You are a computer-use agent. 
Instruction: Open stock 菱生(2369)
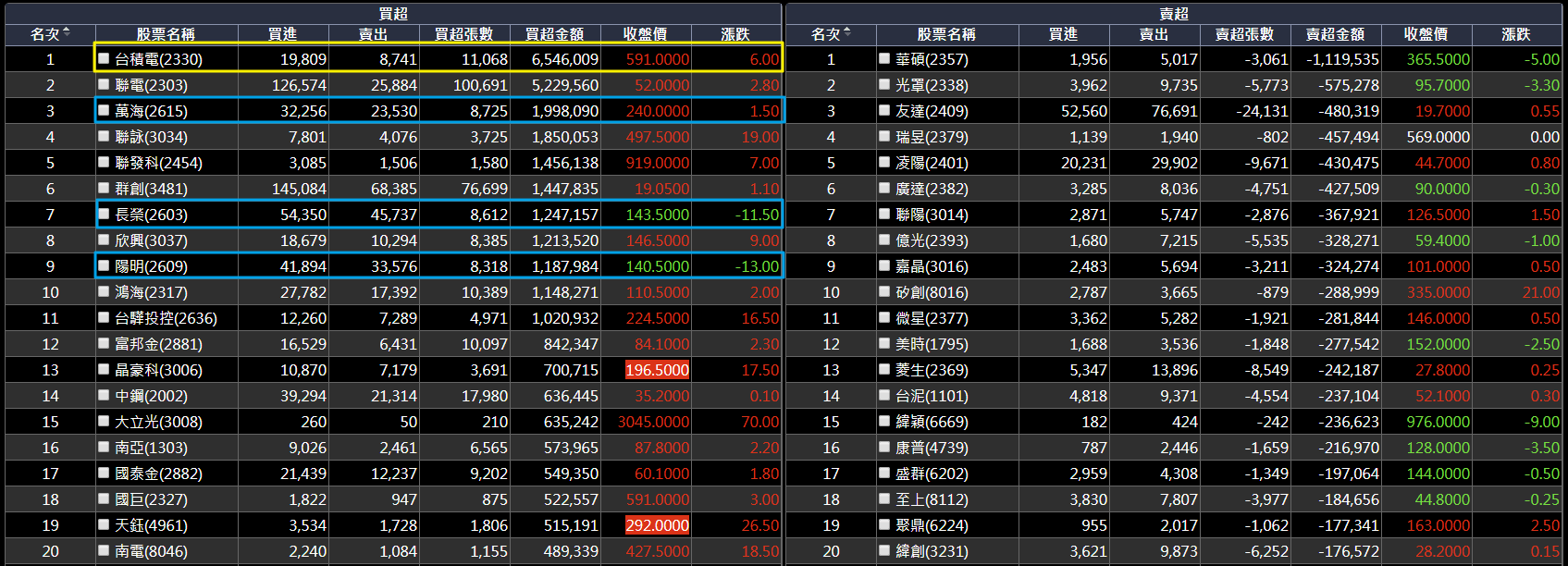932,370
